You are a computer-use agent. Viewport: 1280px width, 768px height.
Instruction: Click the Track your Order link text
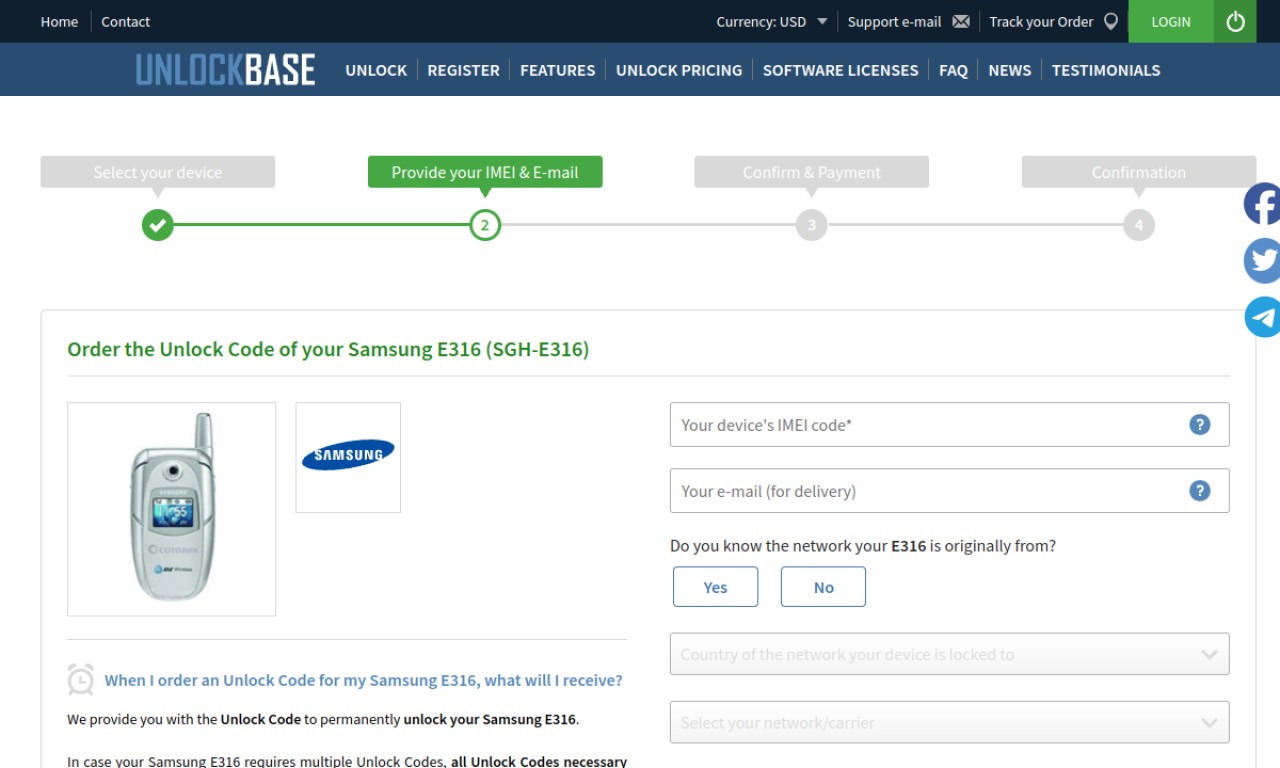(1041, 21)
